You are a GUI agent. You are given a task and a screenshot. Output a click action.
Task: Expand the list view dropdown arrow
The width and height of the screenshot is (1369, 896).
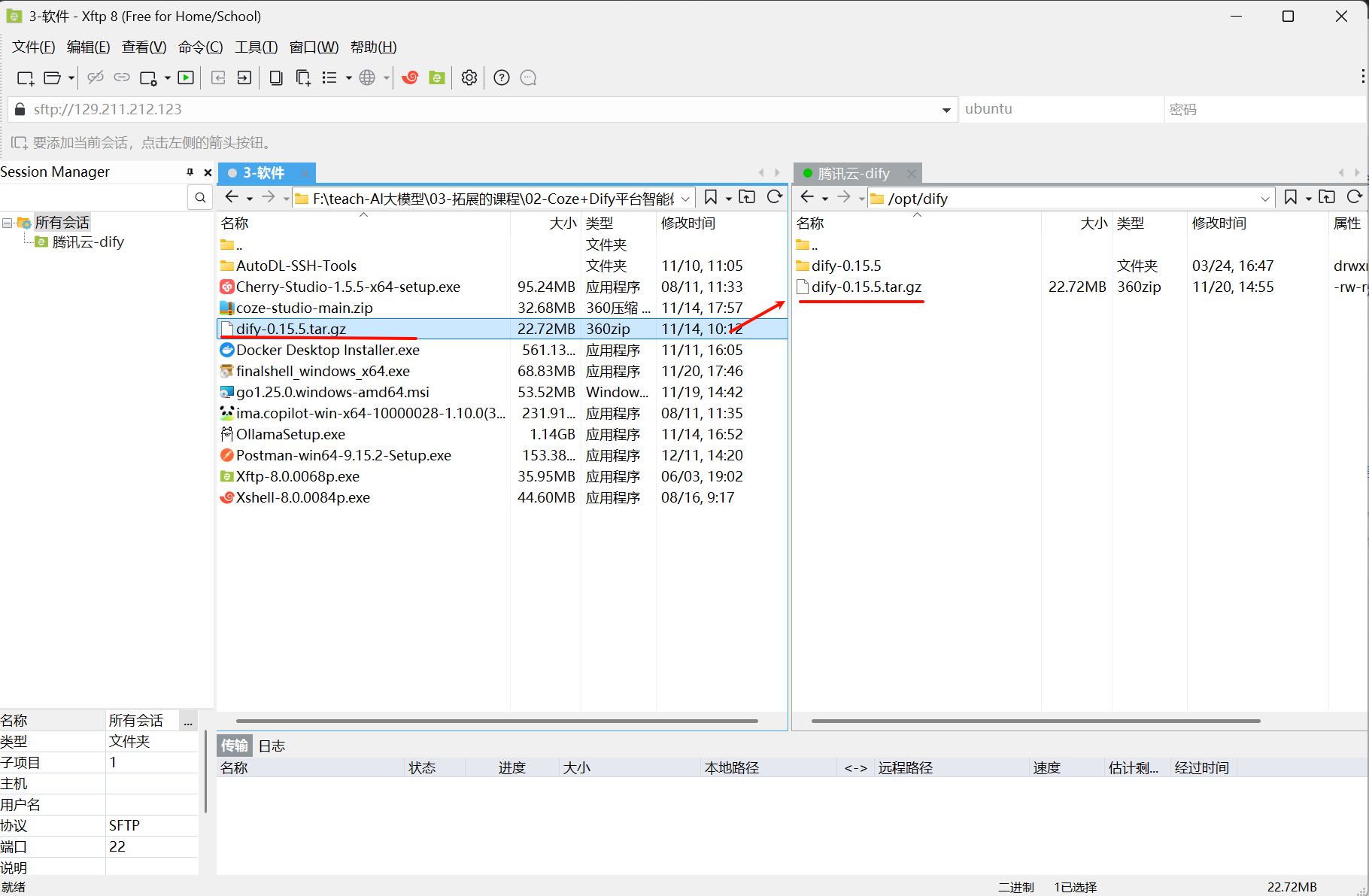[x=349, y=77]
